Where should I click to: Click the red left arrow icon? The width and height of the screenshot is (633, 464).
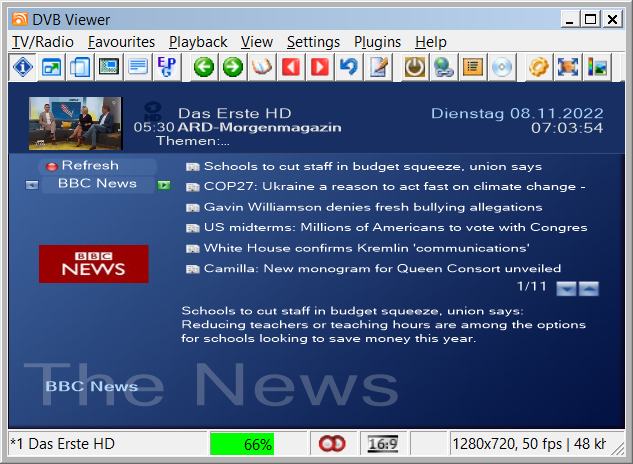[x=291, y=67]
